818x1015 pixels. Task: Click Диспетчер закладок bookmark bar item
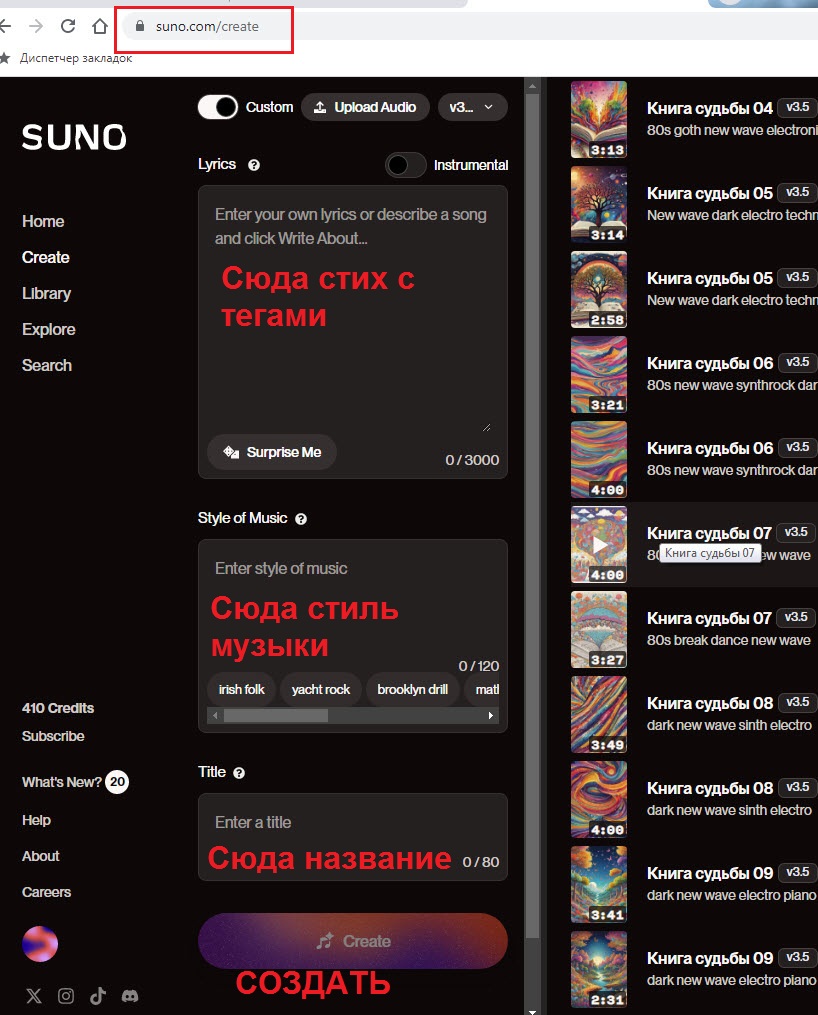pos(76,58)
